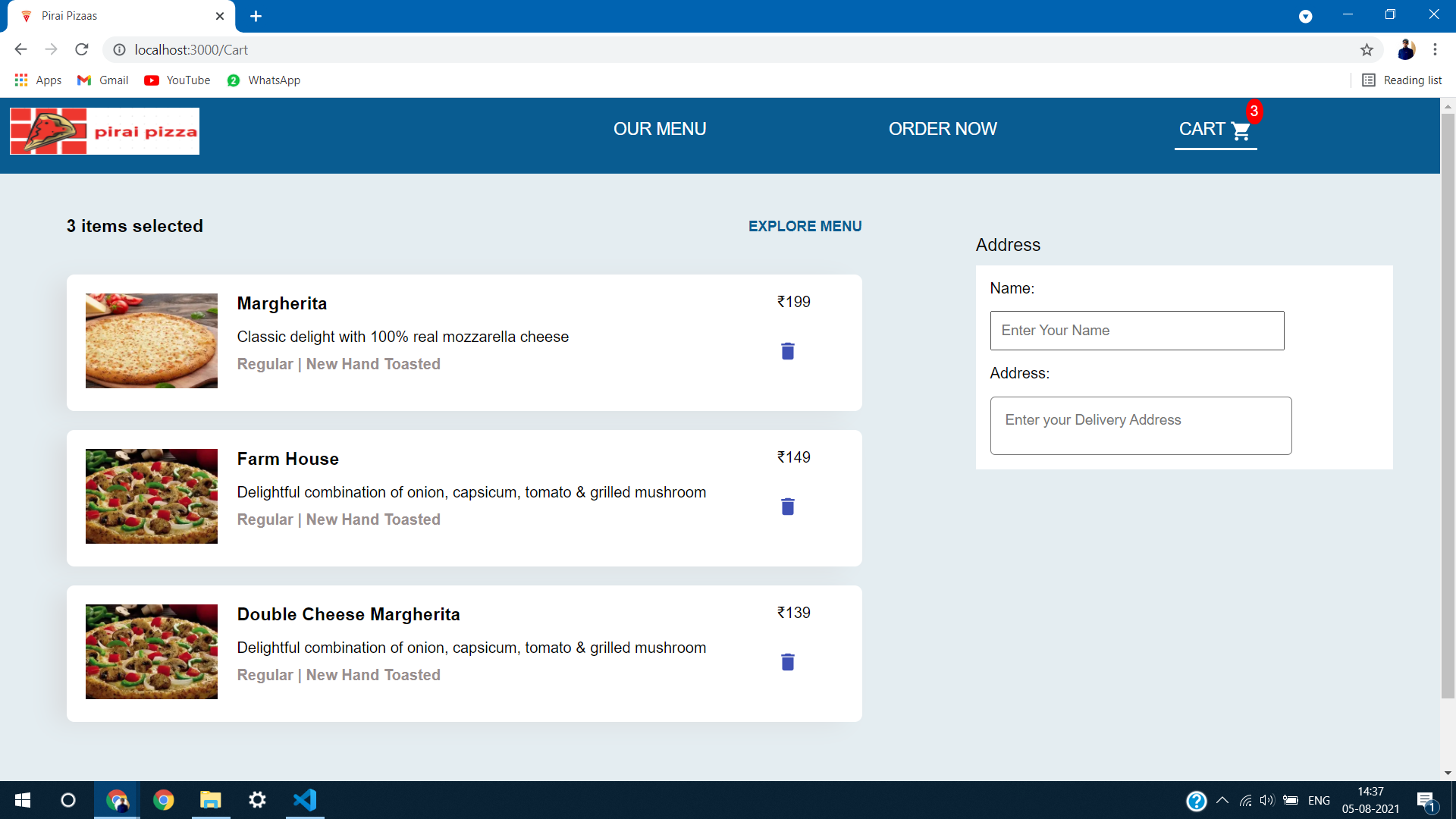Remove Farm House pizza via trash icon
1456x819 pixels.
pyautogui.click(x=788, y=507)
